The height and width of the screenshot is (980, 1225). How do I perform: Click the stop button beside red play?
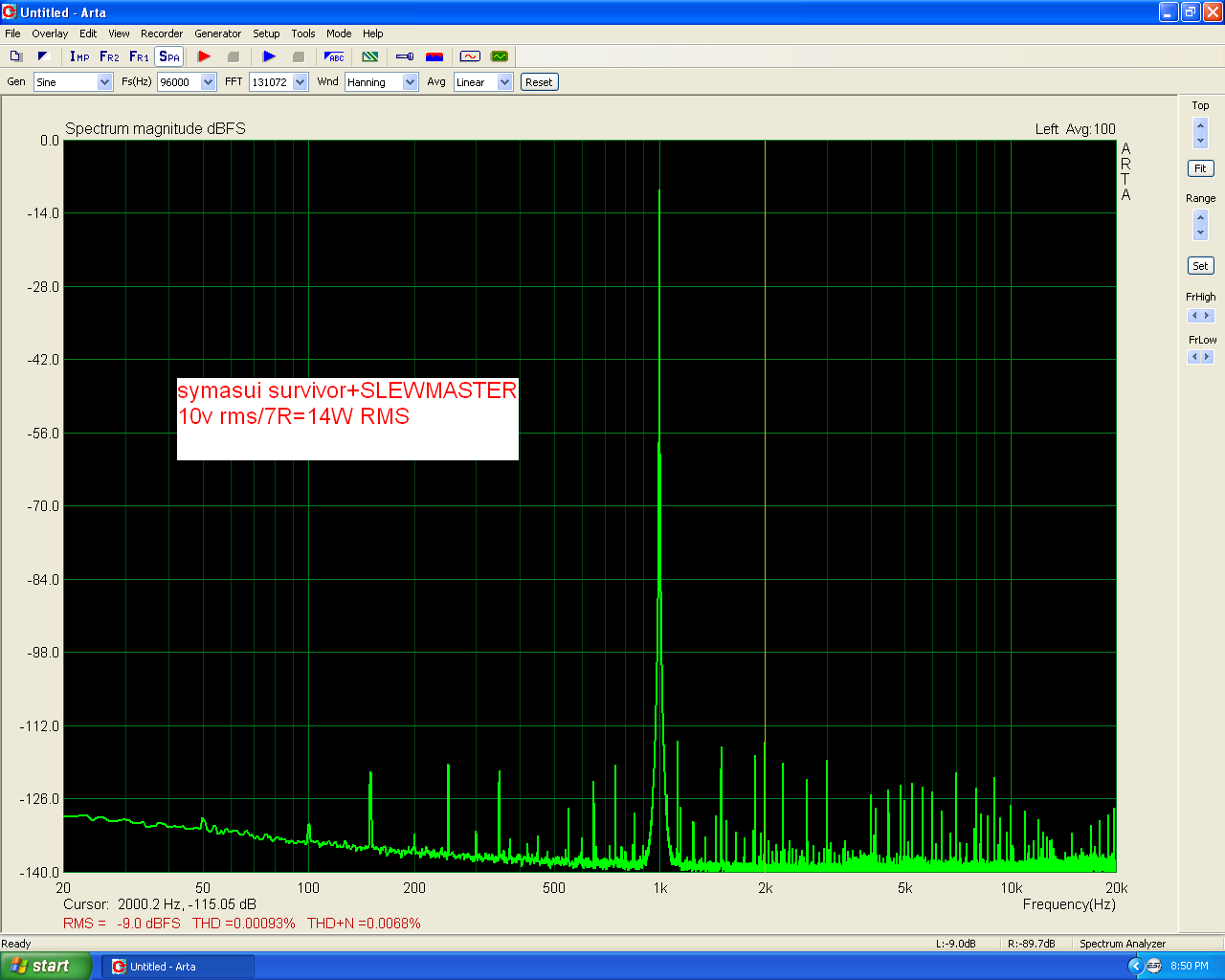(233, 56)
